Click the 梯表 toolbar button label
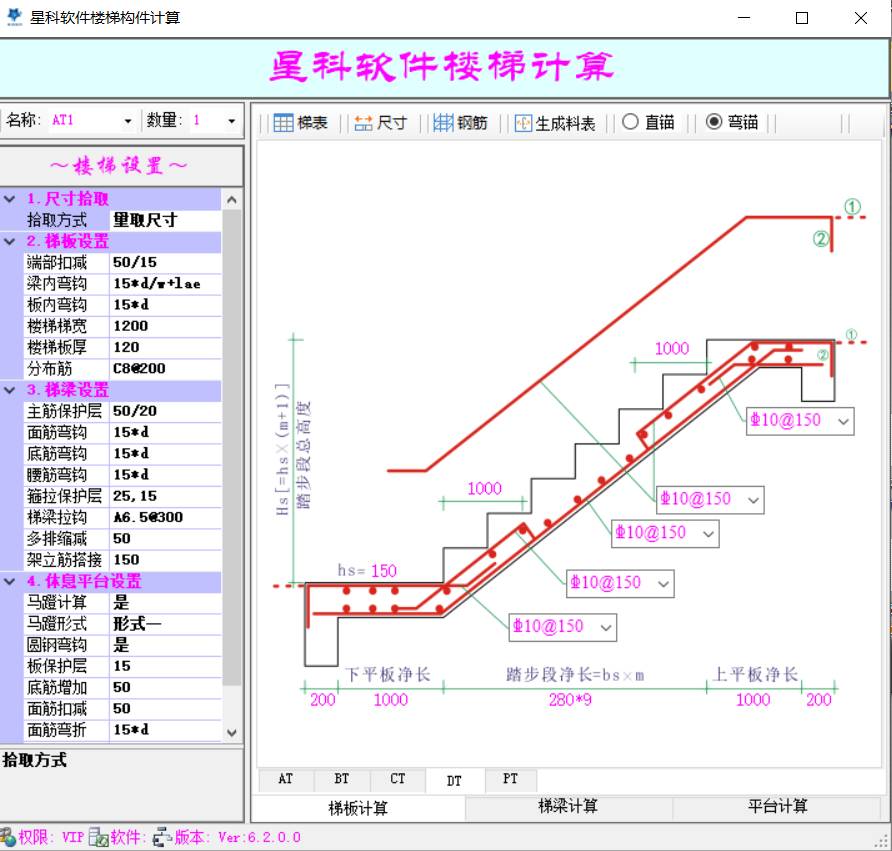 [312, 123]
